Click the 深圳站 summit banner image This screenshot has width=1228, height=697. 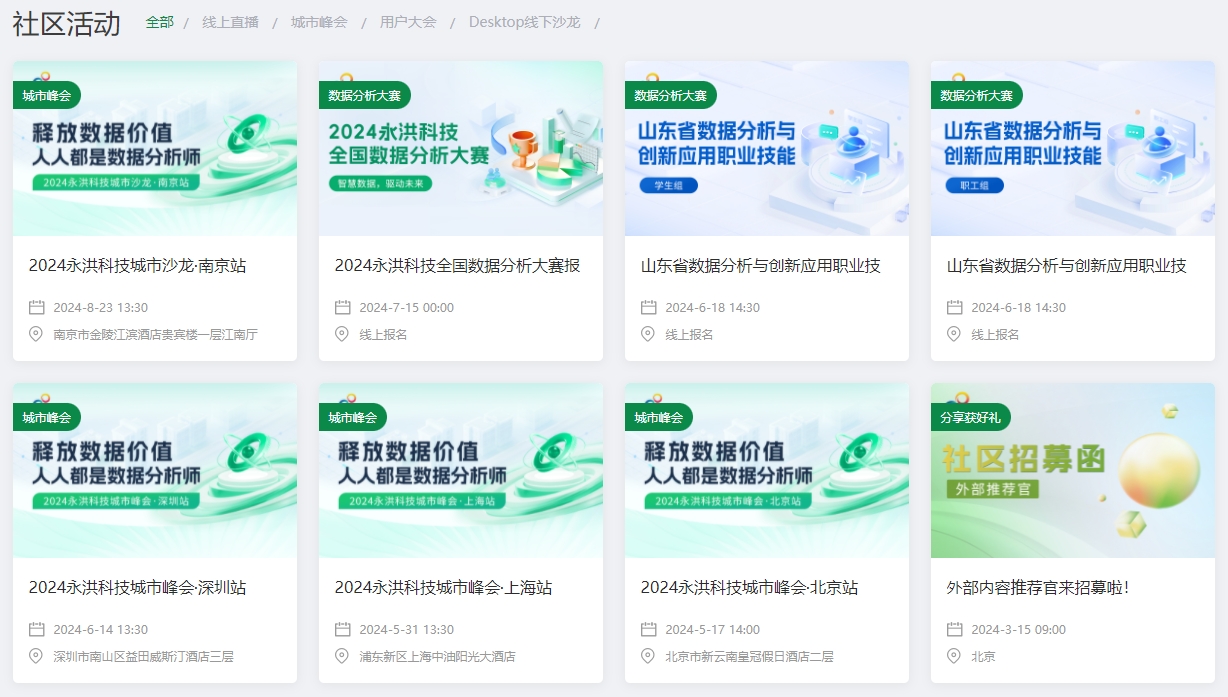click(155, 470)
